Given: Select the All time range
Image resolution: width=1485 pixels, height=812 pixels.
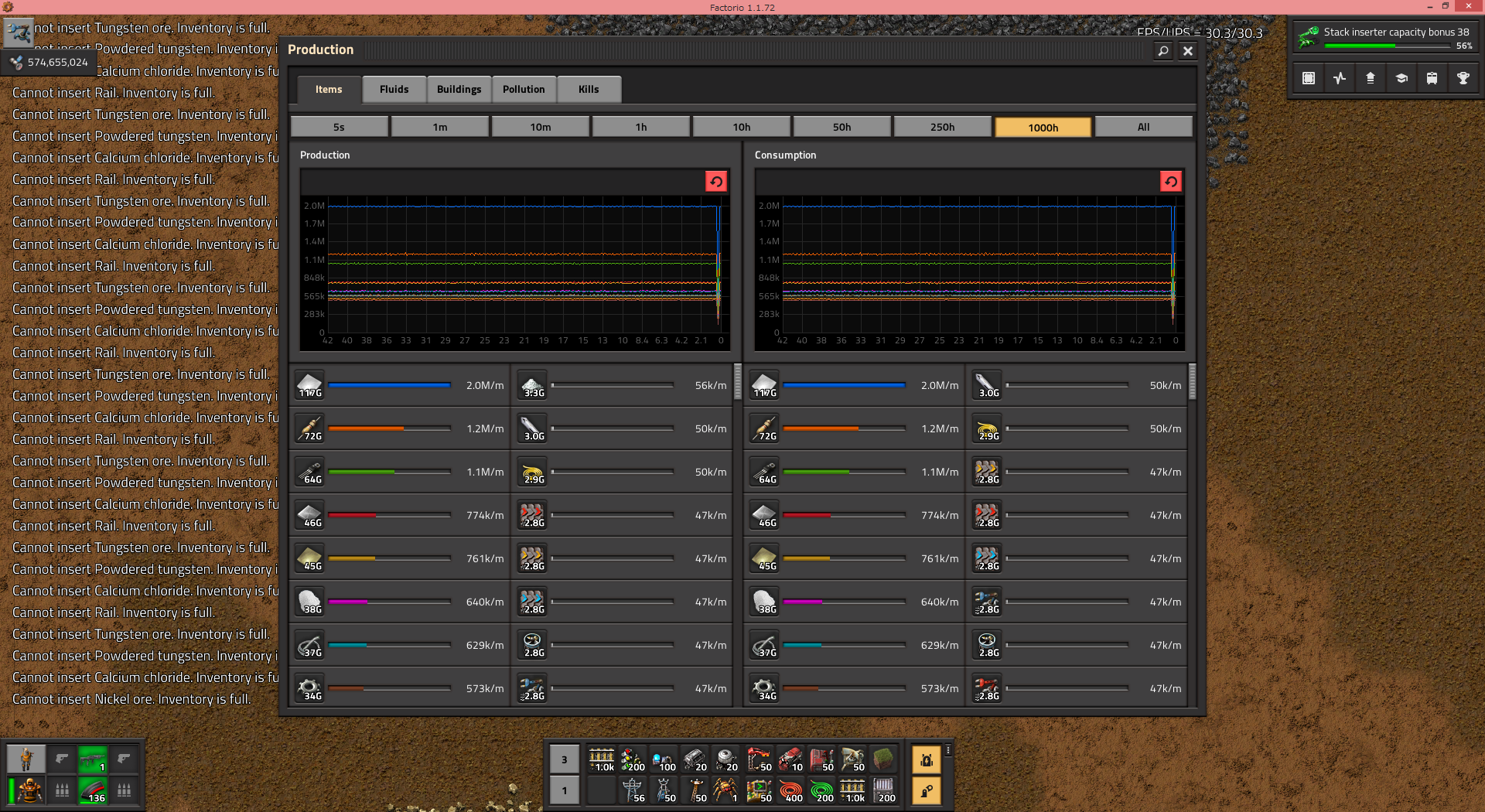Looking at the screenshot, I should 1144,127.
